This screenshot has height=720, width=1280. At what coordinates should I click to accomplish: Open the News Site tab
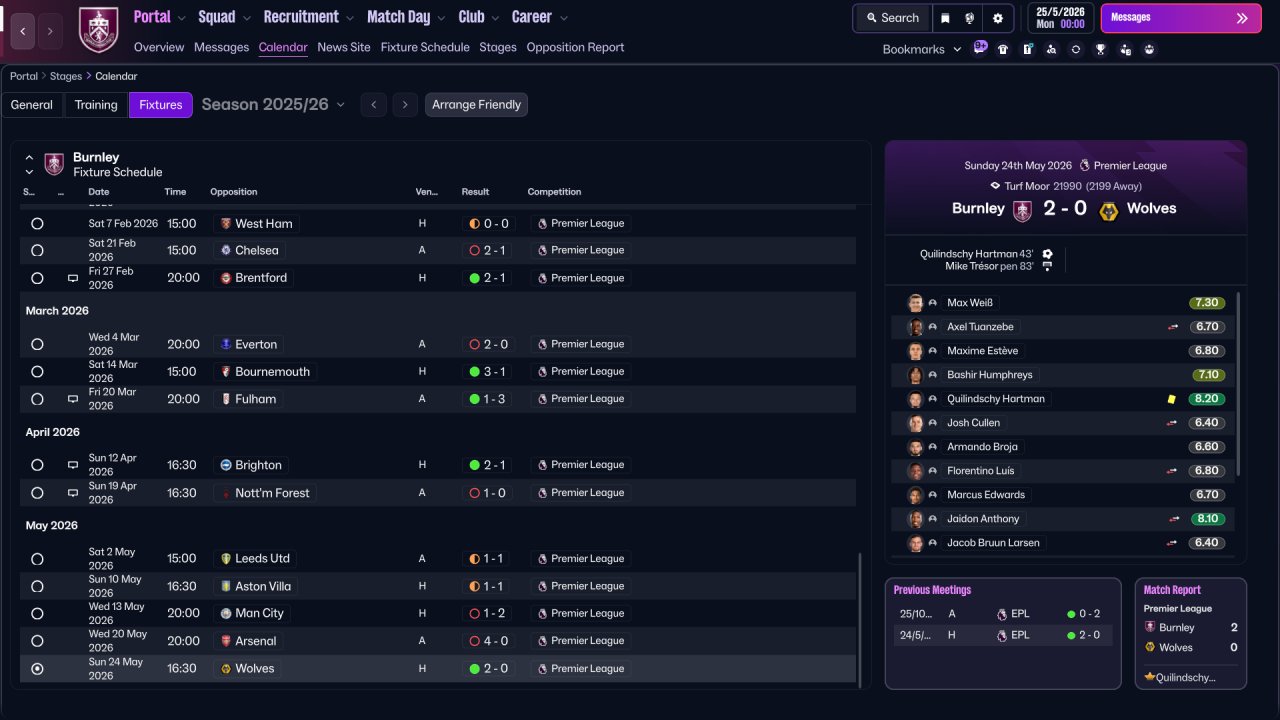[344, 47]
